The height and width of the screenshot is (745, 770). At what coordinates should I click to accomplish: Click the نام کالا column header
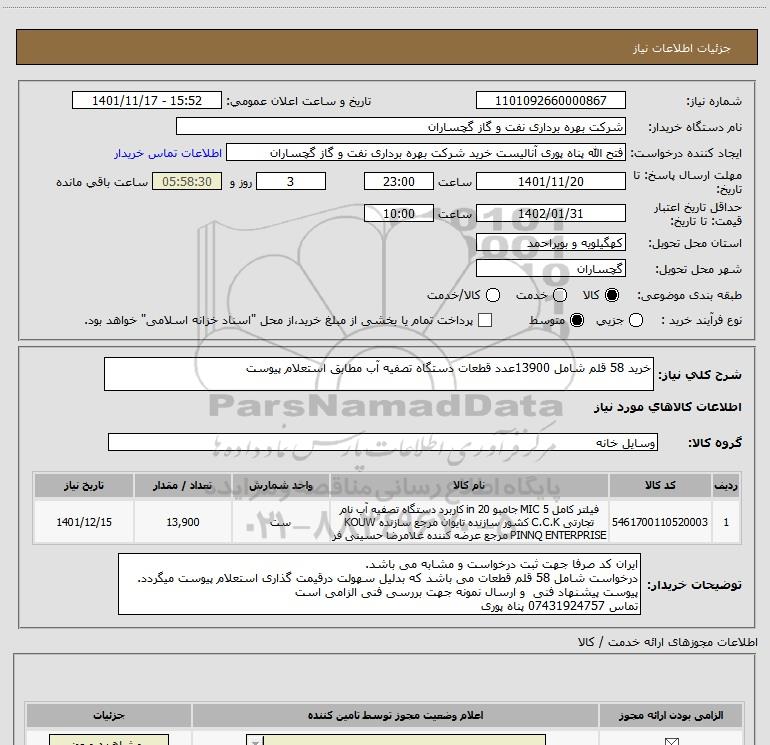[468, 486]
